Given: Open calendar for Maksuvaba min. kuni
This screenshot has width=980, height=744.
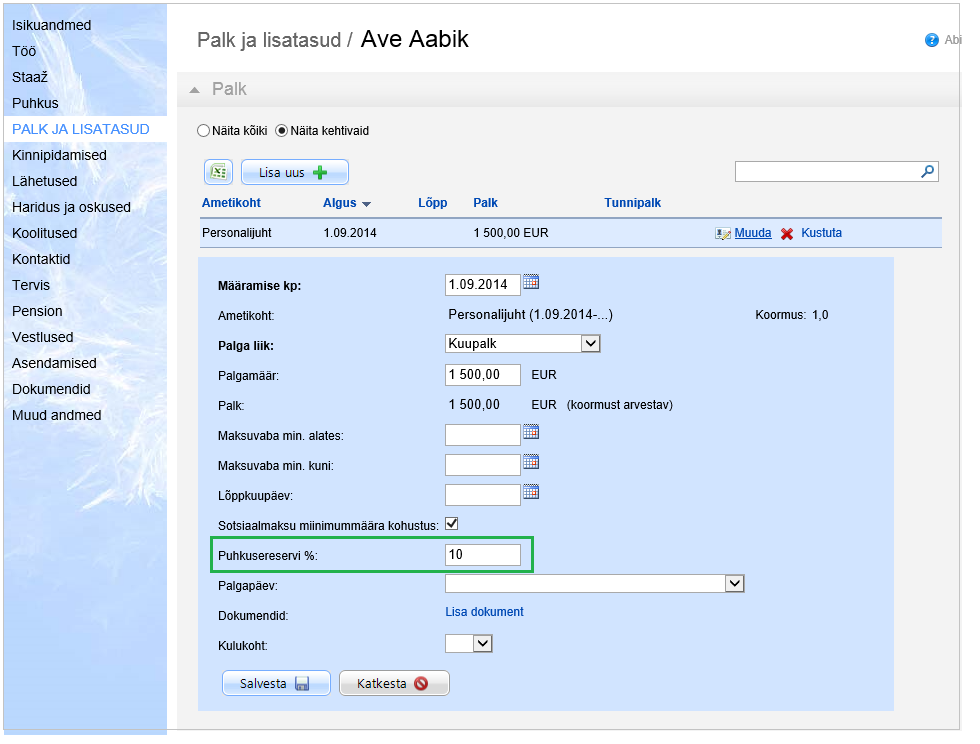Looking at the screenshot, I should (532, 462).
